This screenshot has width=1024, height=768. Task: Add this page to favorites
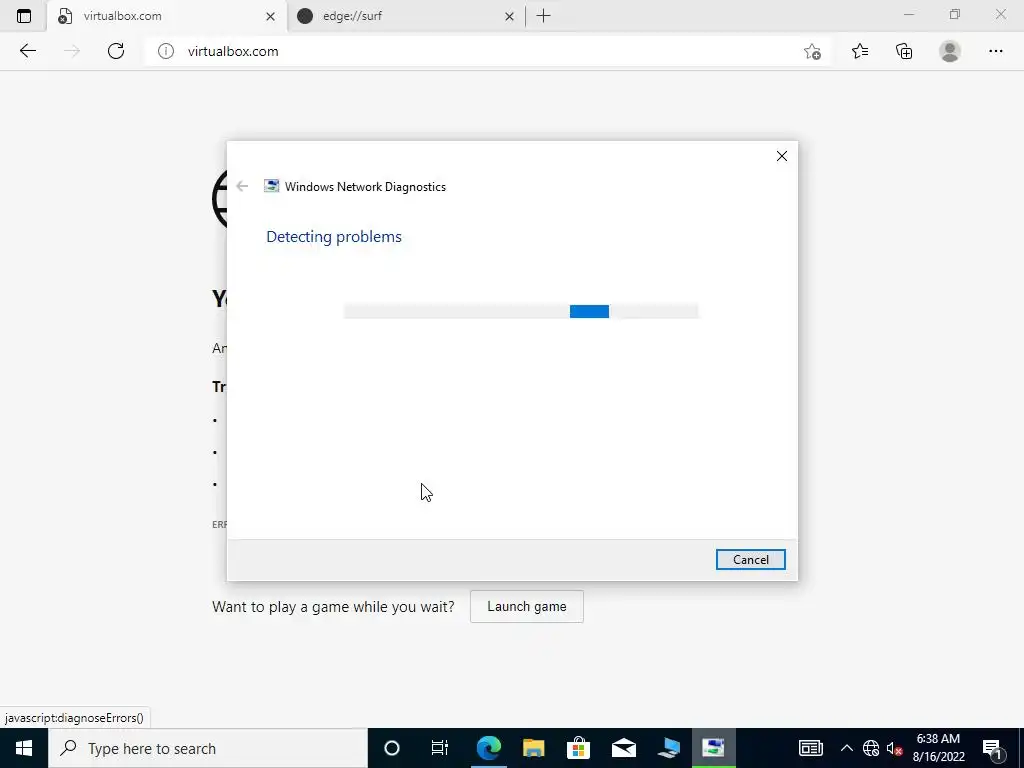pyautogui.click(x=812, y=52)
